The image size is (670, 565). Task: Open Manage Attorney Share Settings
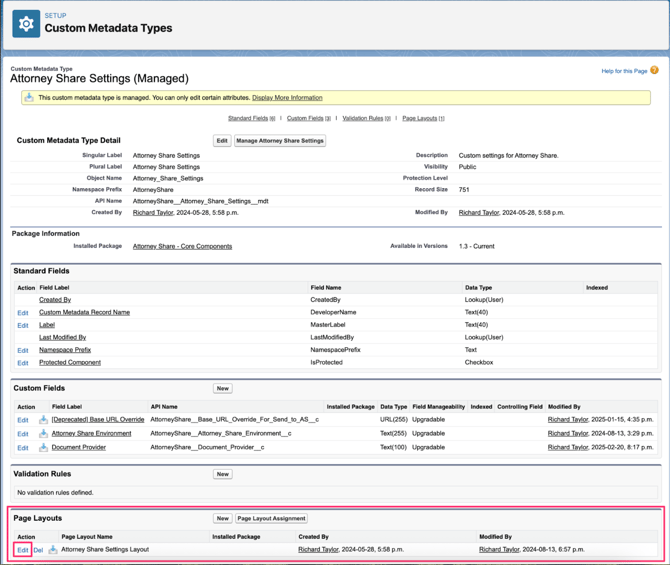(x=280, y=141)
